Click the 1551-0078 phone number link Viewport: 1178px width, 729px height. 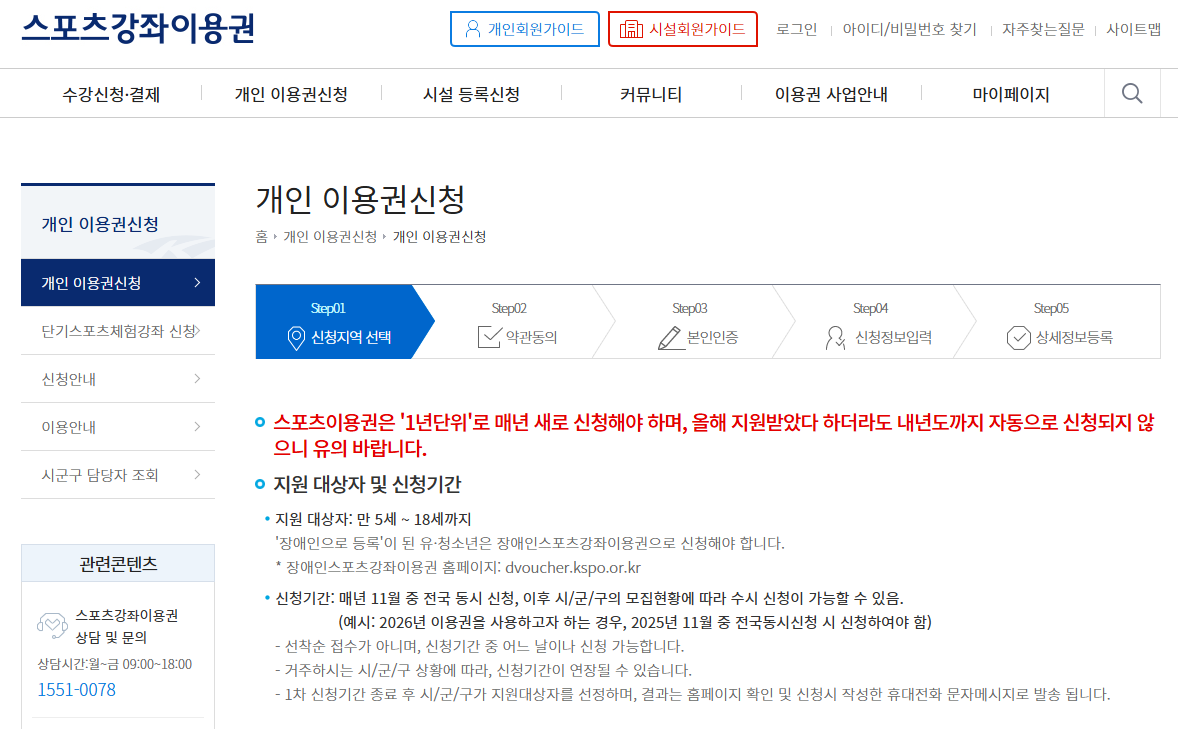(x=75, y=690)
